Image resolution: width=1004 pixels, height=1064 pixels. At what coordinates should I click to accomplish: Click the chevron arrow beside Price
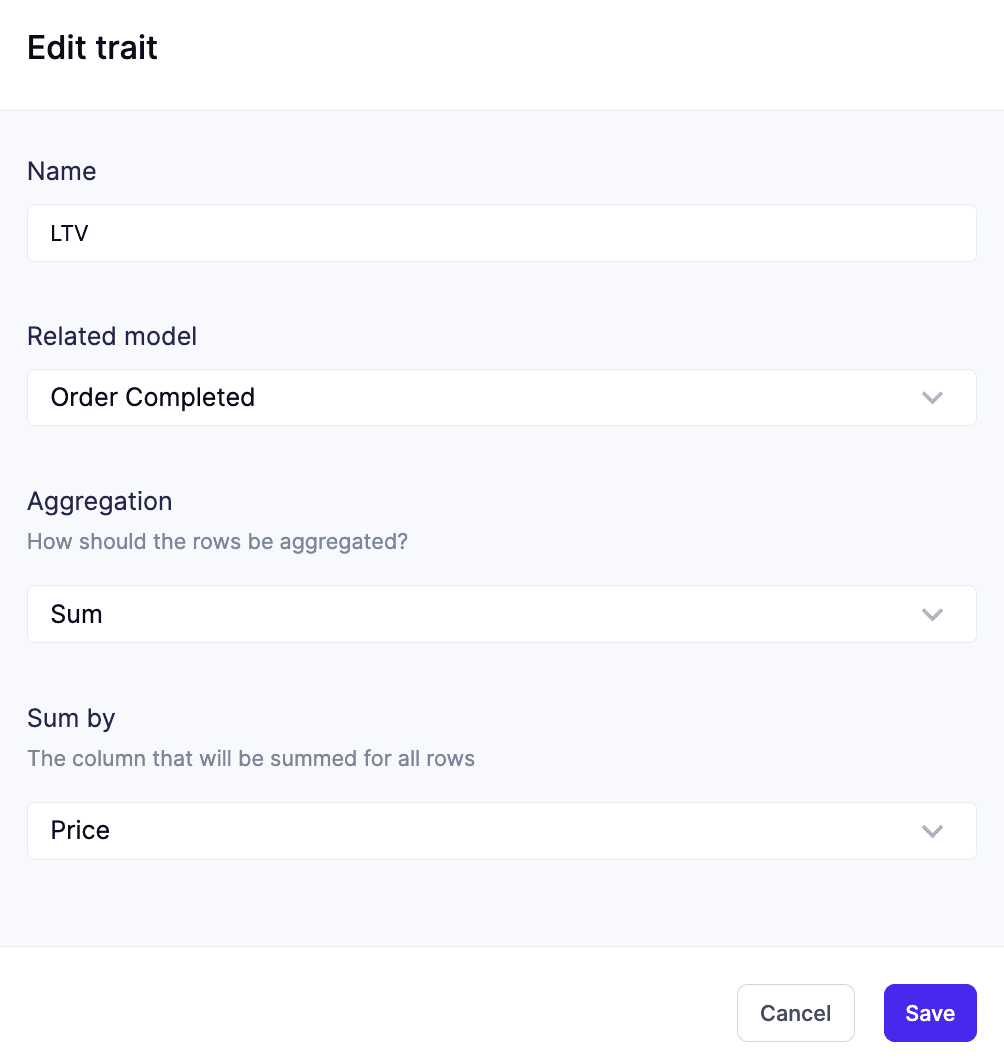pyautogui.click(x=932, y=831)
